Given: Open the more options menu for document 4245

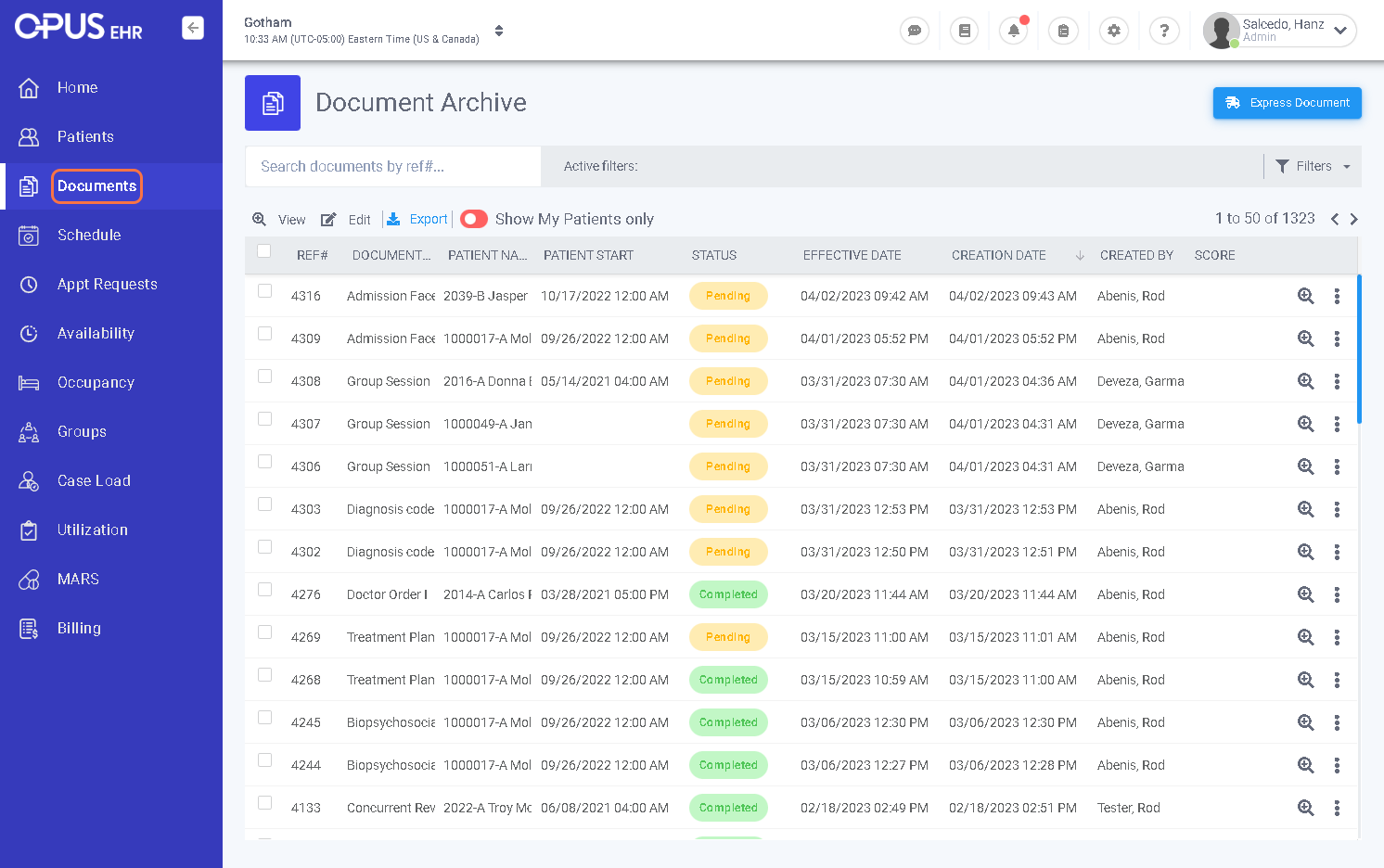Looking at the screenshot, I should click(1337, 722).
